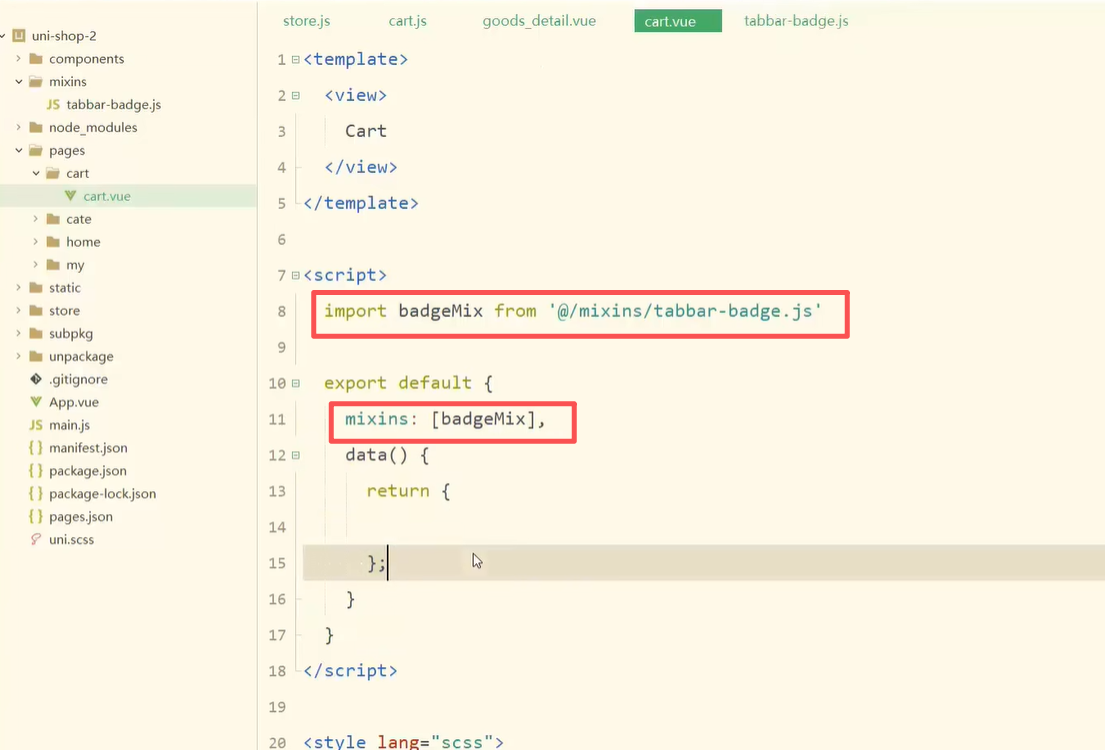Image resolution: width=1105 pixels, height=750 pixels.
Task: Click the braces icon beside package.json
Action: pos(36,471)
